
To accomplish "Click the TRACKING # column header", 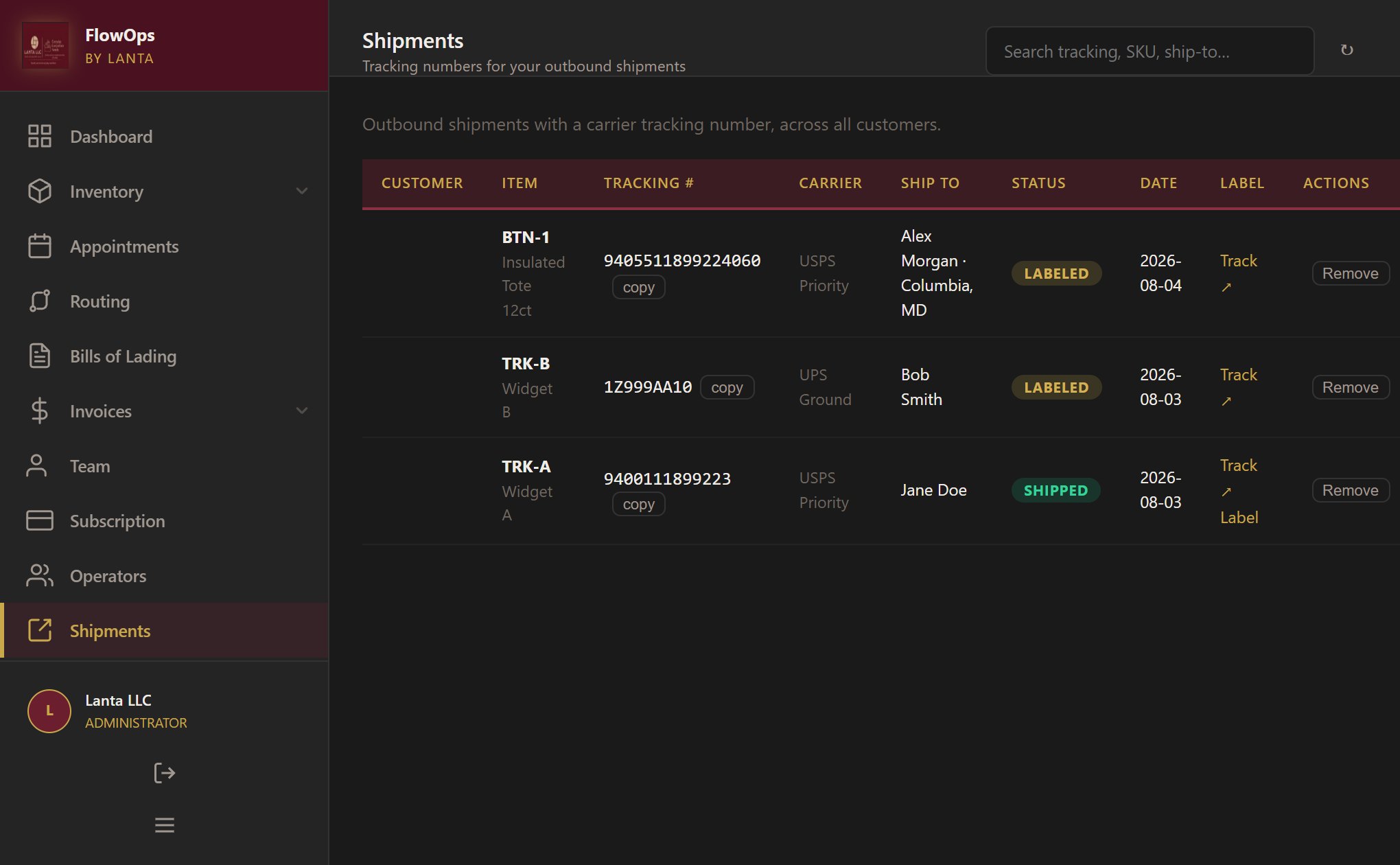I will pyautogui.click(x=649, y=183).
